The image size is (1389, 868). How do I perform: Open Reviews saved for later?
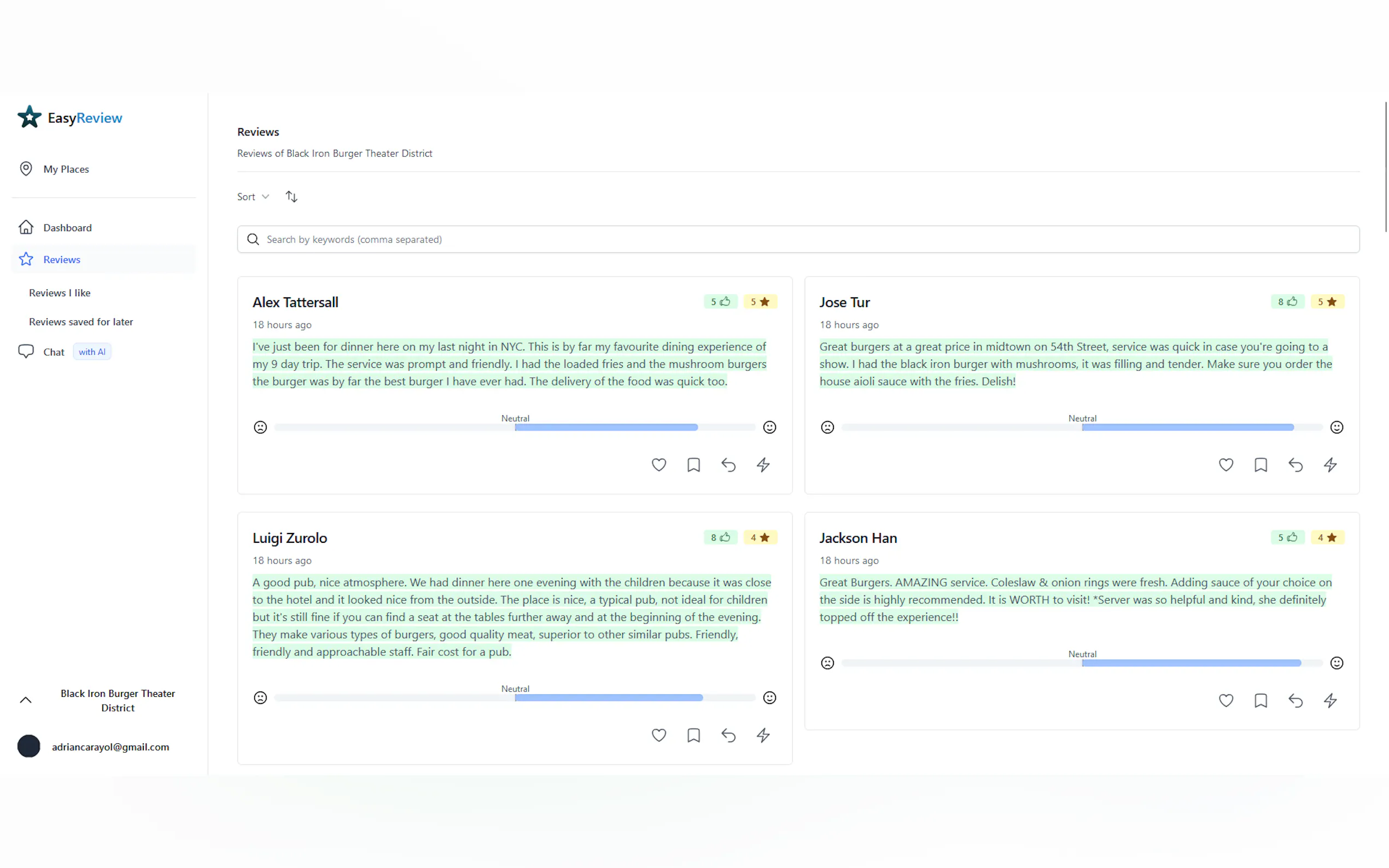click(x=81, y=321)
